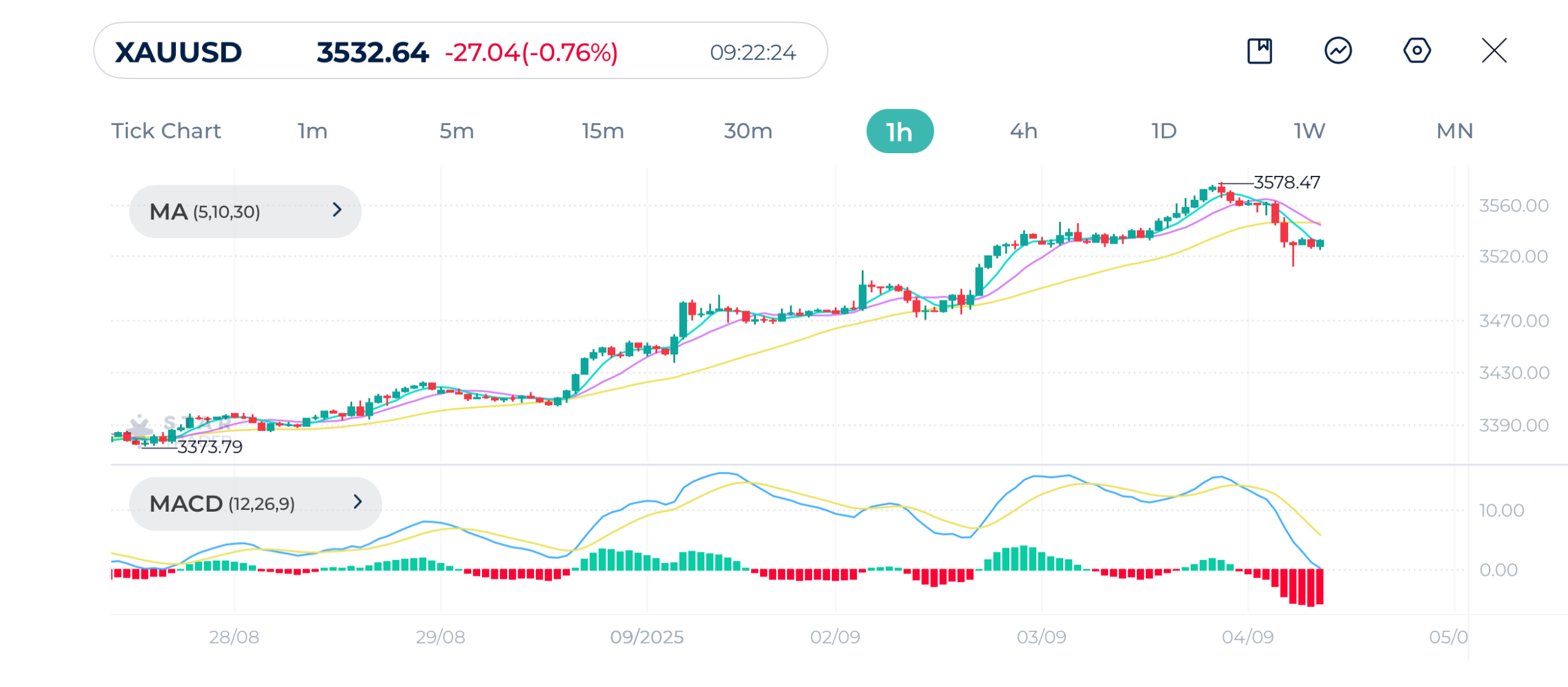Click the 28/08 date axis label

click(x=233, y=637)
